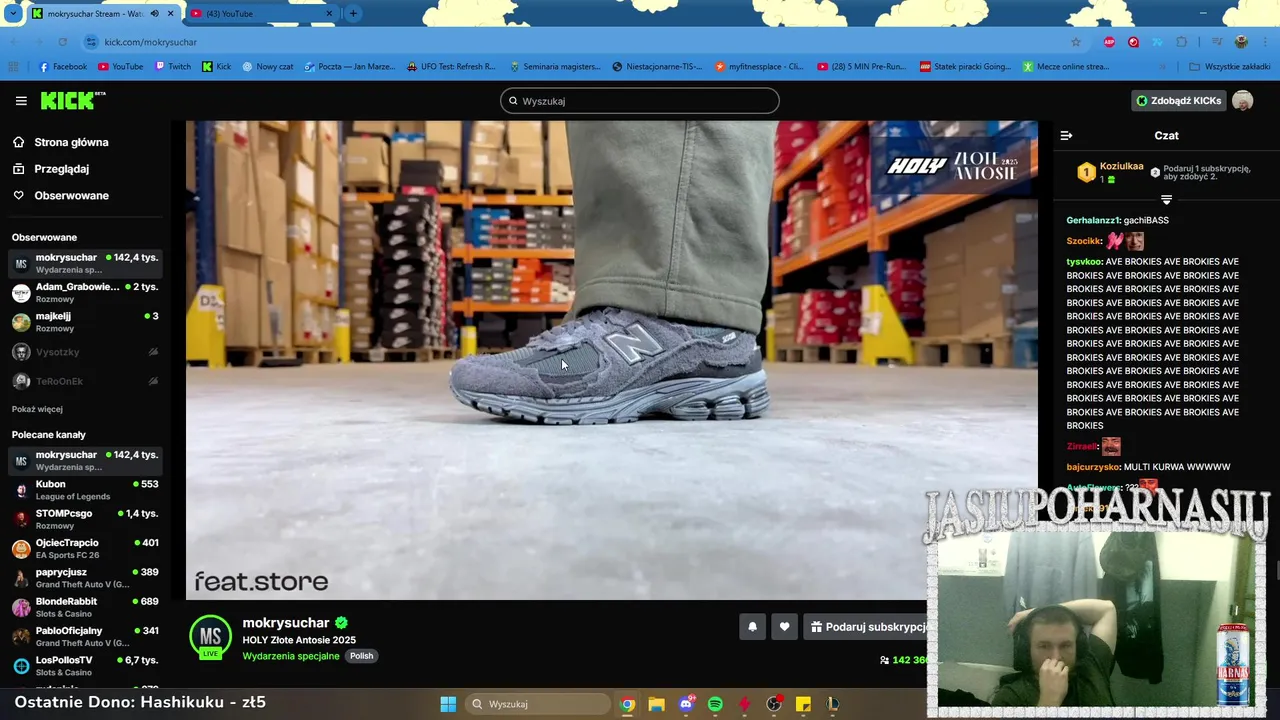The height and width of the screenshot is (720, 1280).
Task: Click the KICK logo
Action: point(72,100)
